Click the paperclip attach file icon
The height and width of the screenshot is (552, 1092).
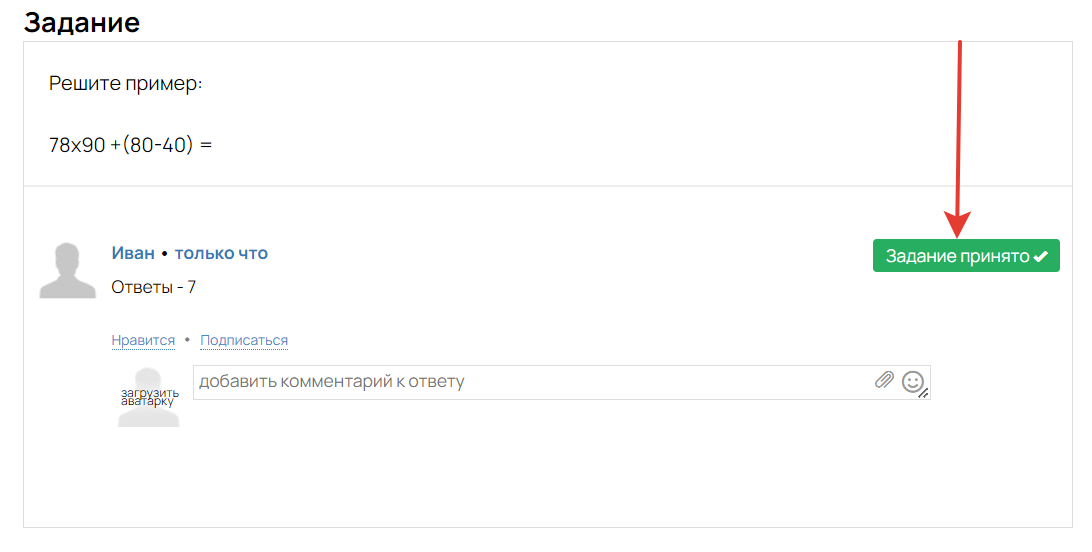884,380
